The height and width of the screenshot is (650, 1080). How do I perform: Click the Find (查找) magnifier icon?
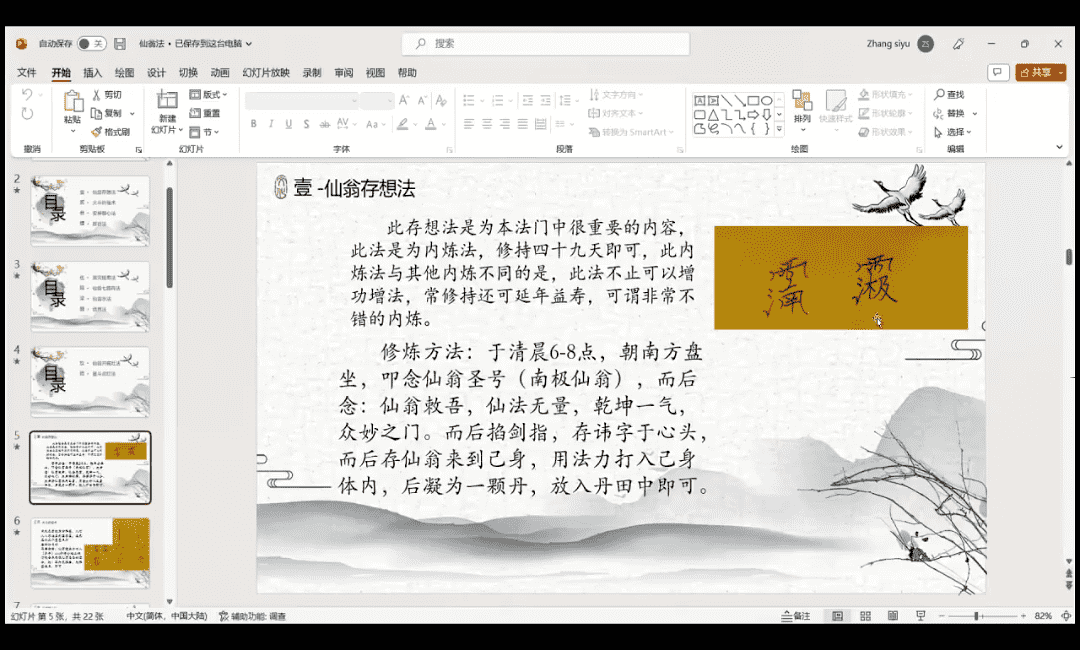[x=940, y=95]
